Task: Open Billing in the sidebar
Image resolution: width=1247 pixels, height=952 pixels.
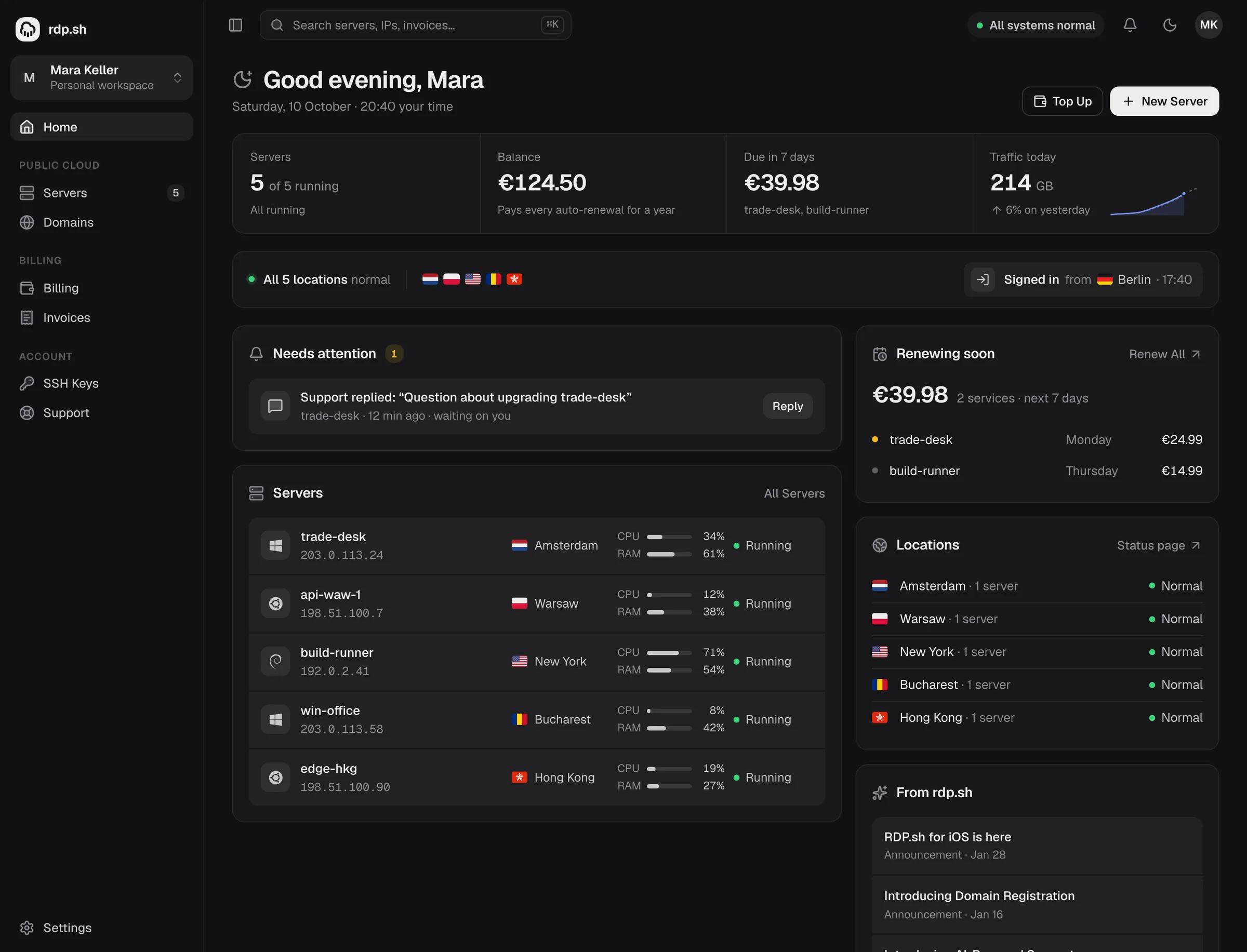Action: click(x=101, y=288)
